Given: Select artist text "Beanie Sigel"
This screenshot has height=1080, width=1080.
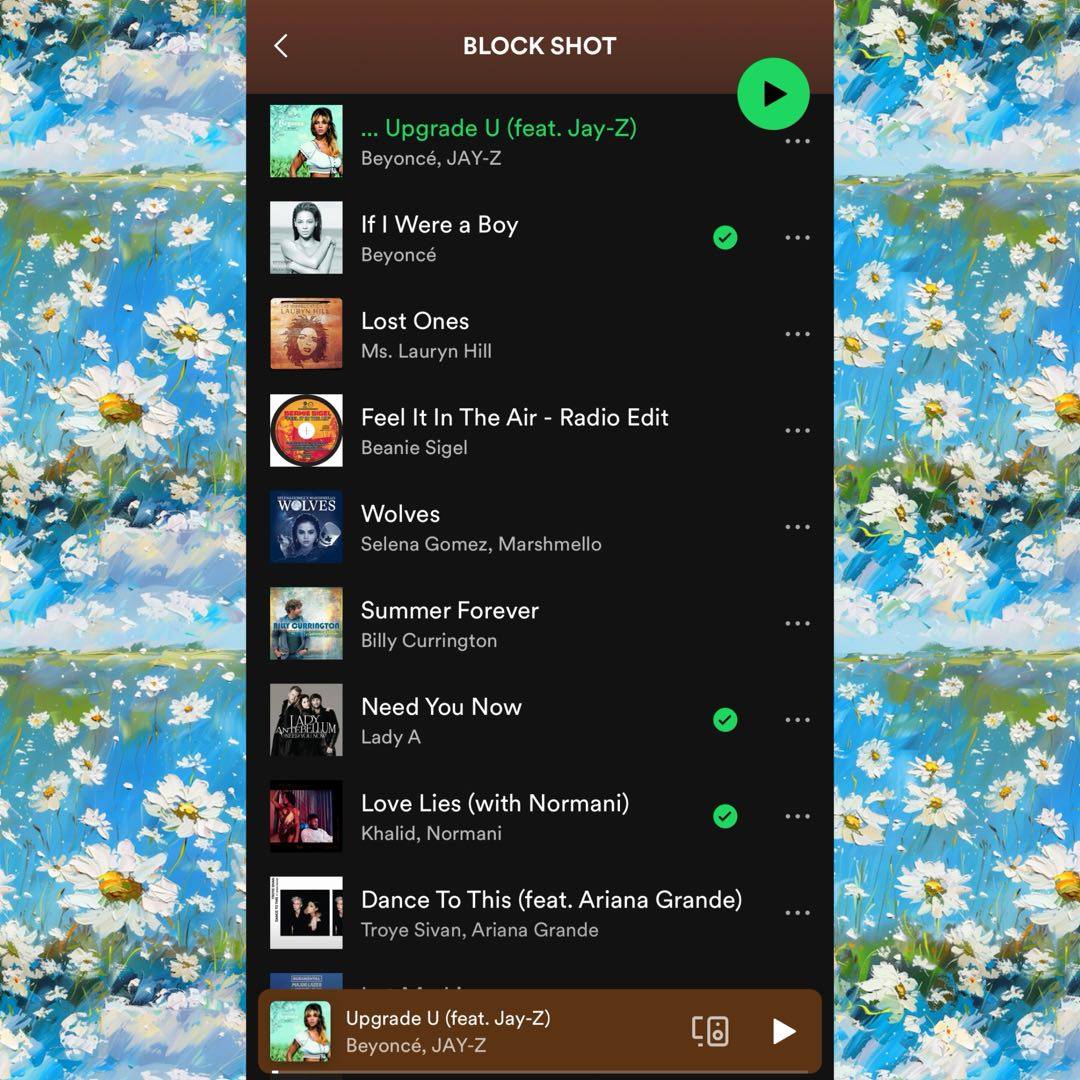Looking at the screenshot, I should pos(414,448).
